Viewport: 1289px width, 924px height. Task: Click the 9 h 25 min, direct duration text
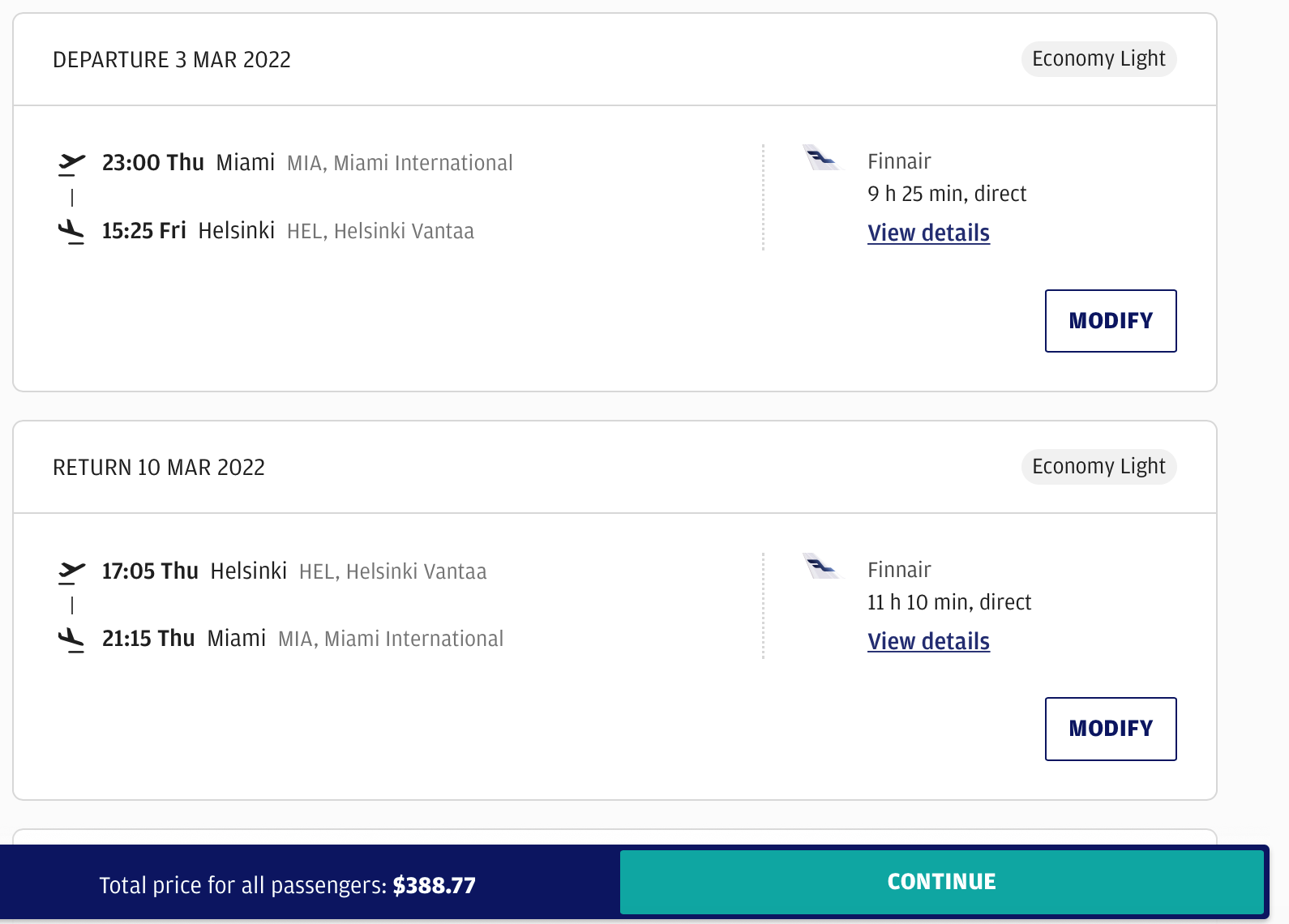coord(946,194)
